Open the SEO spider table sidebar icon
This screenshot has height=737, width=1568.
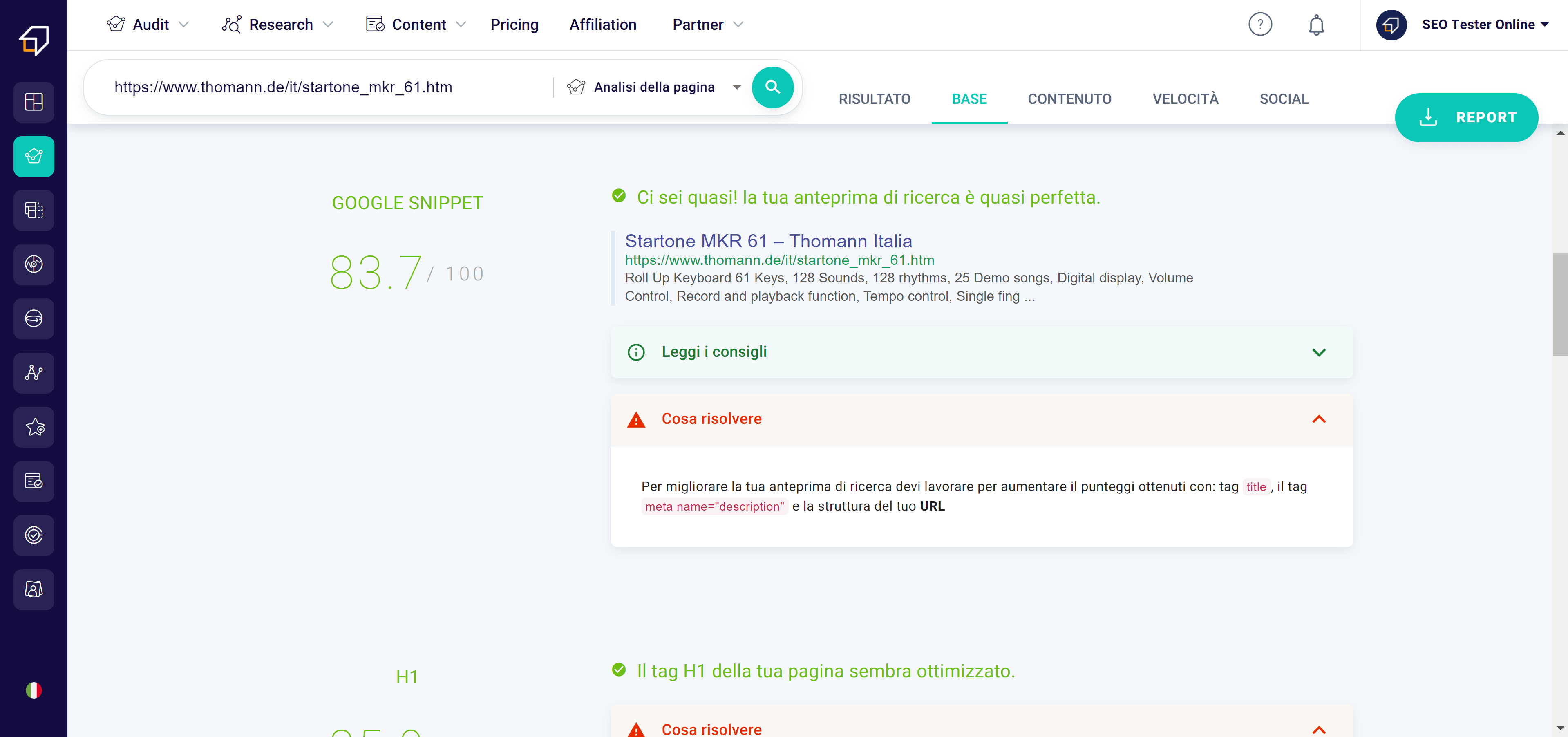point(34,210)
